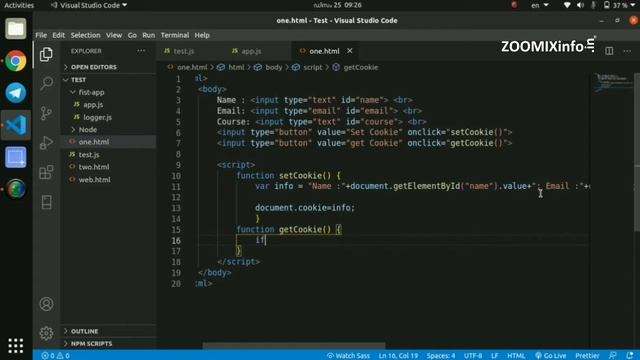Viewport: 640px width, 360px height.
Task: Open the Terminal menu
Action: click(x=175, y=35)
